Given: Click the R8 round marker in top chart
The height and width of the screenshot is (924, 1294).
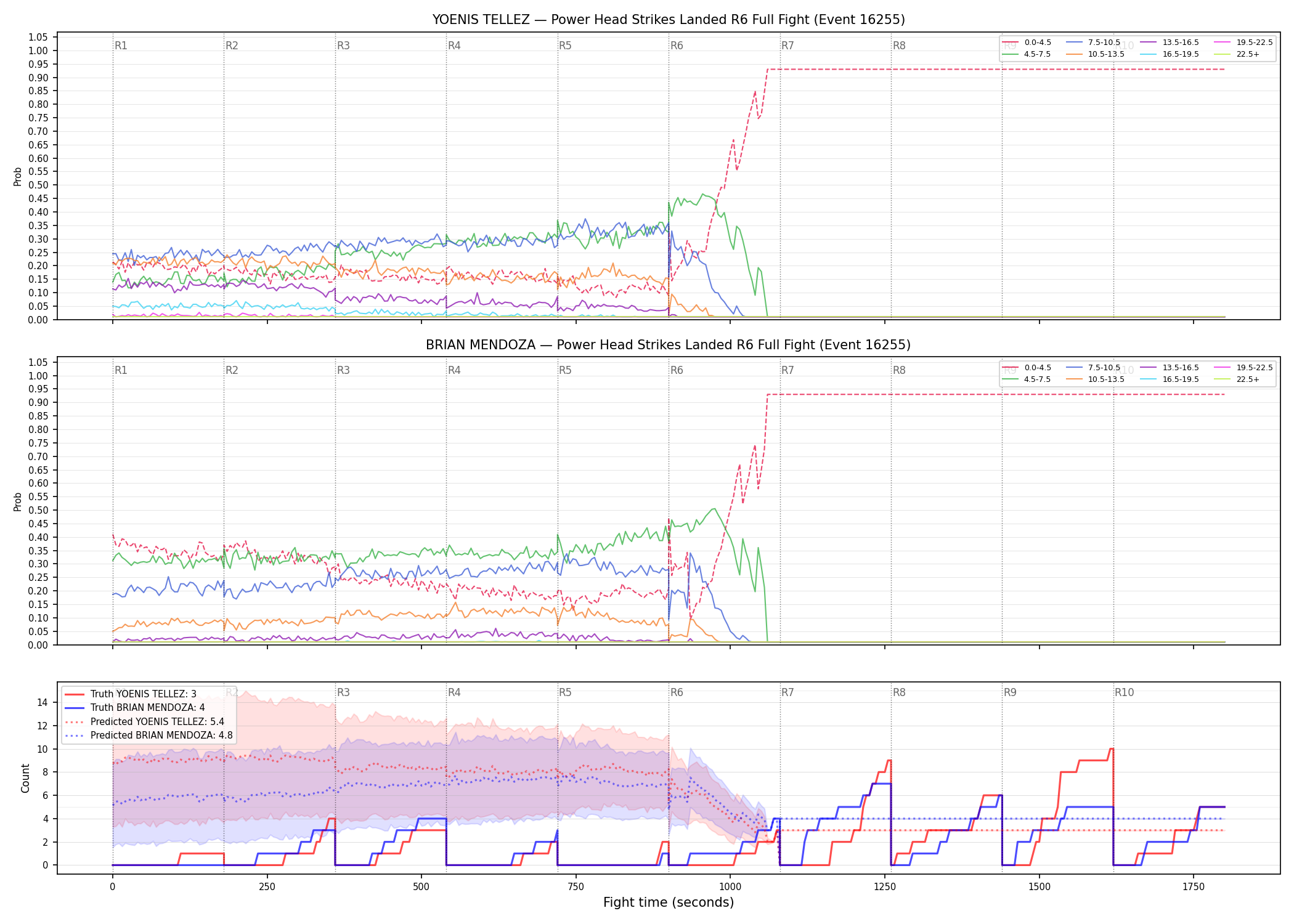Looking at the screenshot, I should tap(899, 46).
